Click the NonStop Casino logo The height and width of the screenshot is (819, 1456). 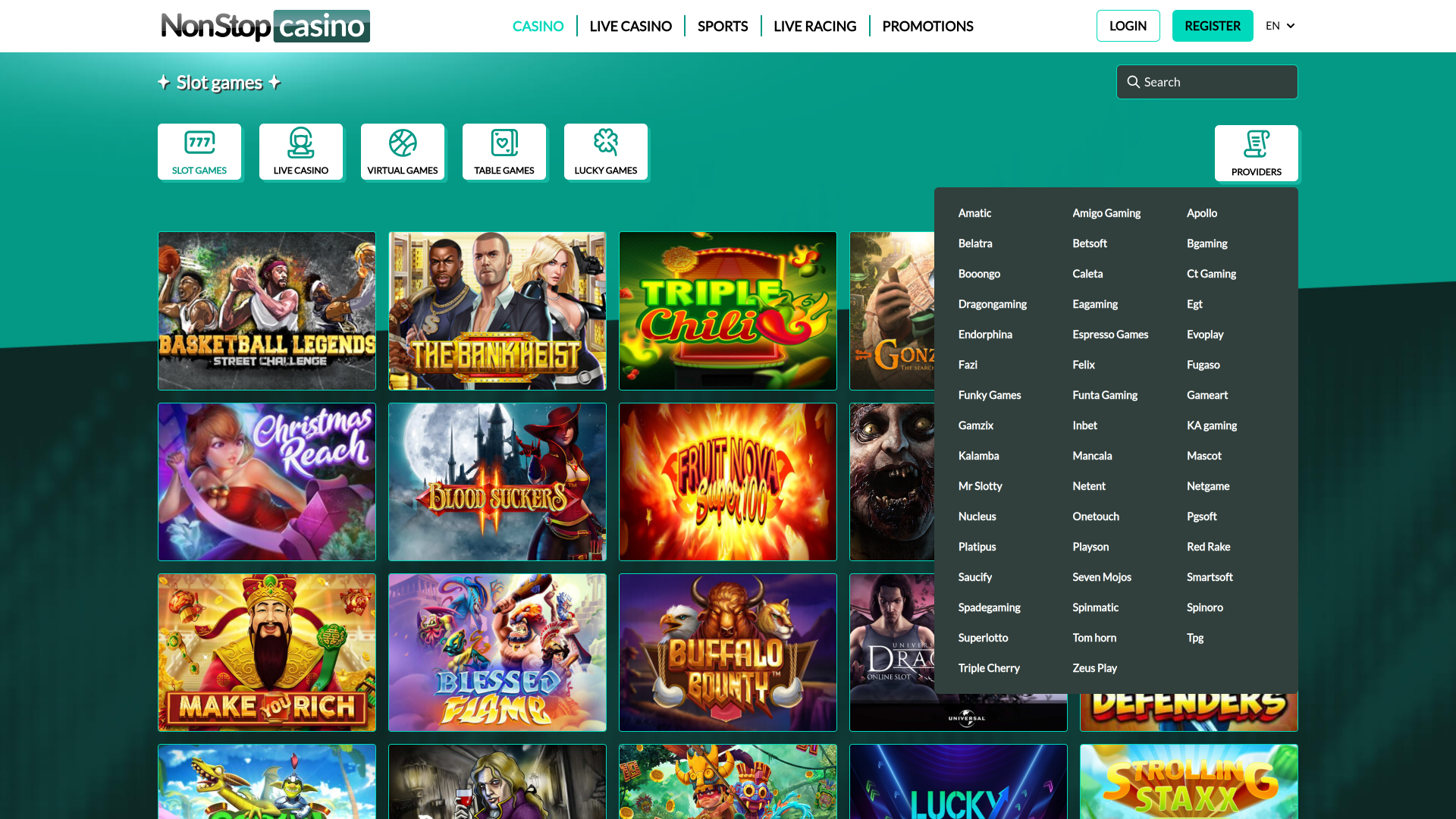[265, 25]
